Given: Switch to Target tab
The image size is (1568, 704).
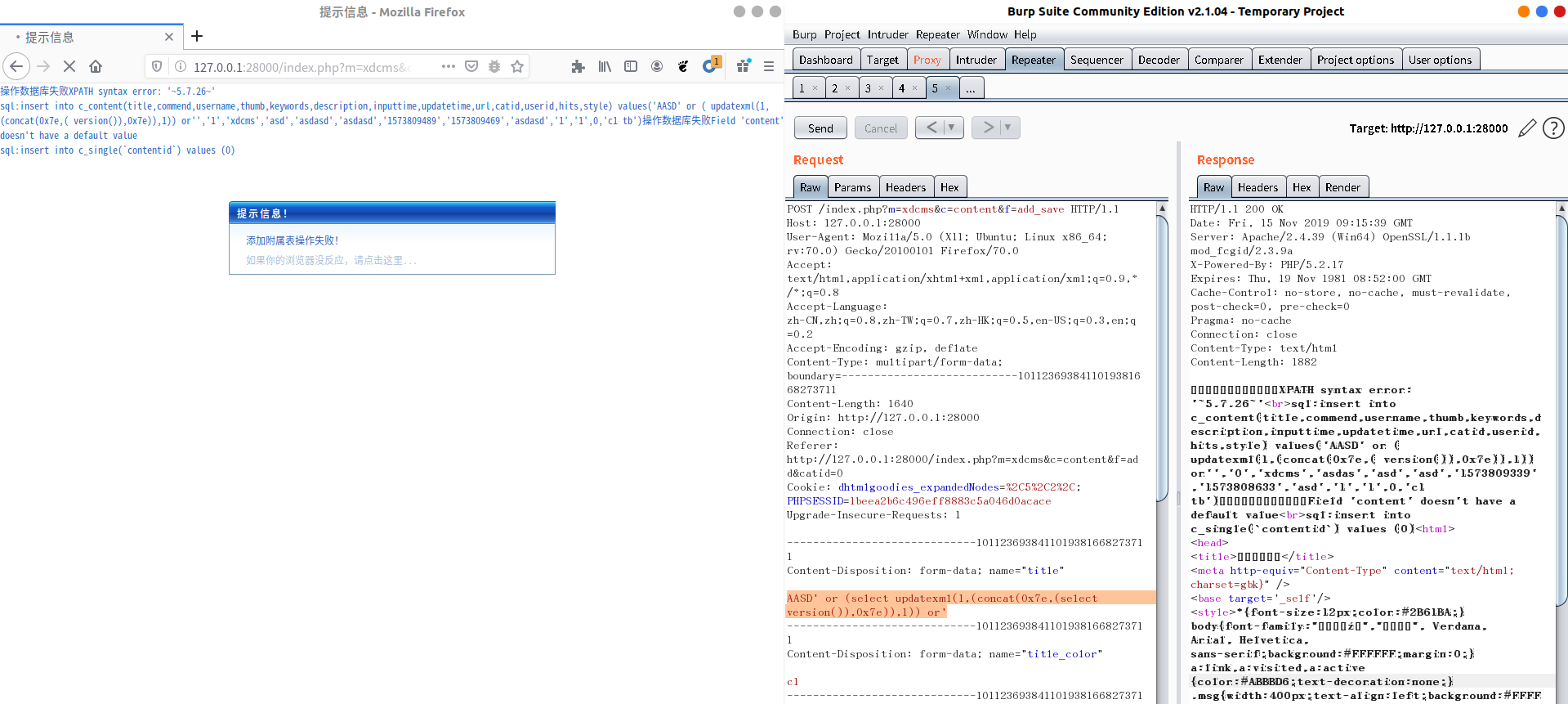Looking at the screenshot, I should pyautogui.click(x=882, y=60).
